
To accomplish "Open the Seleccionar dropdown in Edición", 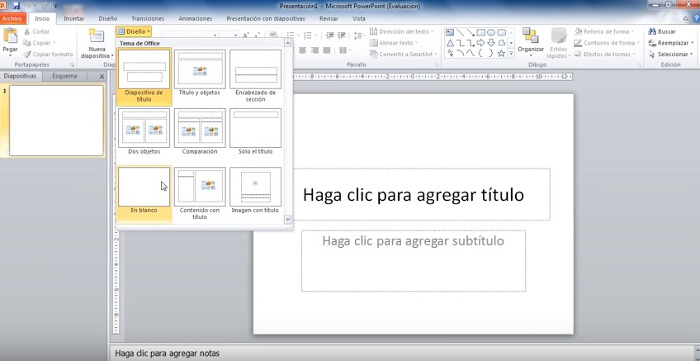I will pyautogui.click(x=671, y=54).
